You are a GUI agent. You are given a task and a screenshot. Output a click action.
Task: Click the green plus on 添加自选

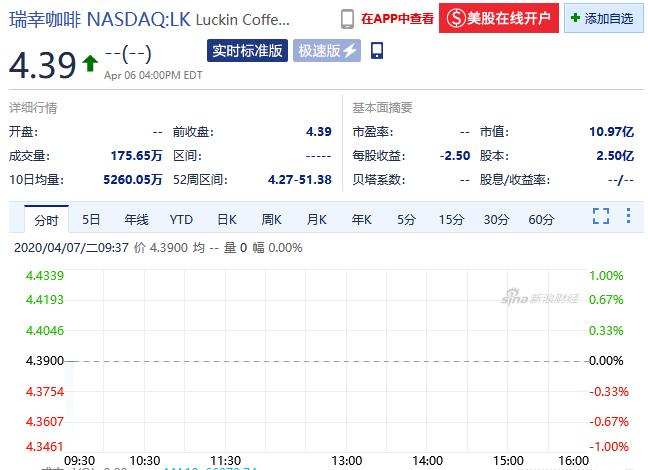tap(575, 18)
